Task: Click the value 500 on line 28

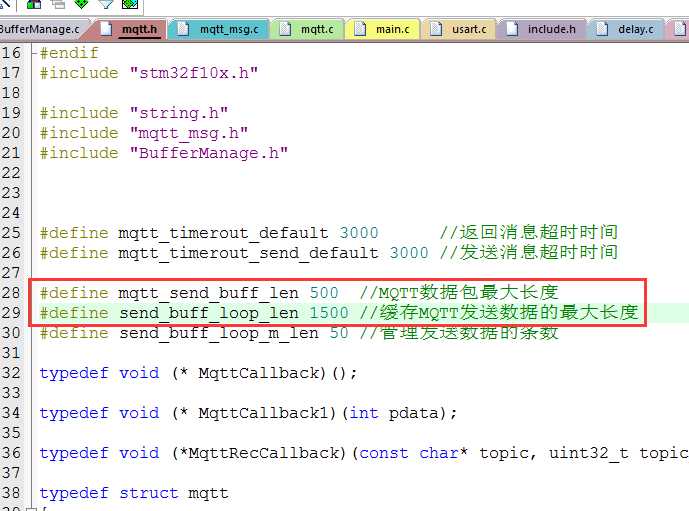Action: (x=324, y=293)
